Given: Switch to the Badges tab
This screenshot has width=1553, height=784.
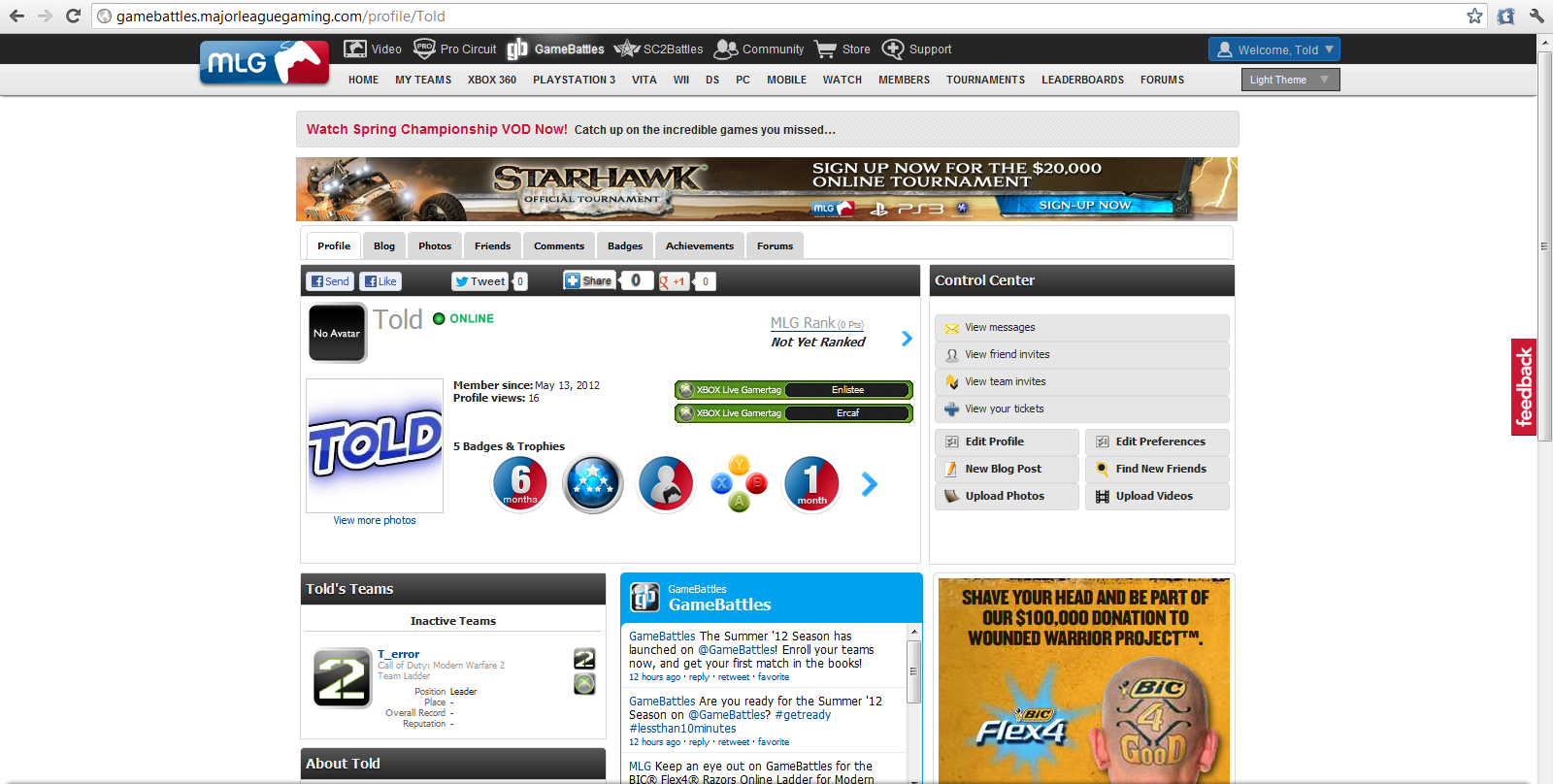Looking at the screenshot, I should tap(625, 245).
